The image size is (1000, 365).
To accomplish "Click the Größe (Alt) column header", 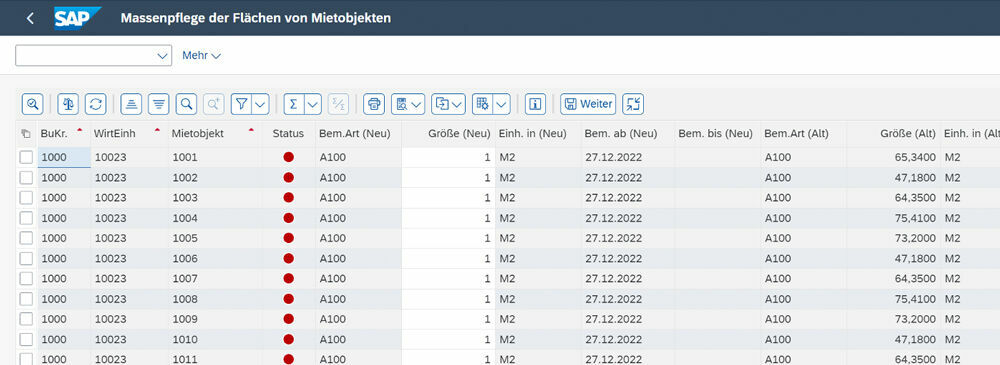I will tap(893, 134).
